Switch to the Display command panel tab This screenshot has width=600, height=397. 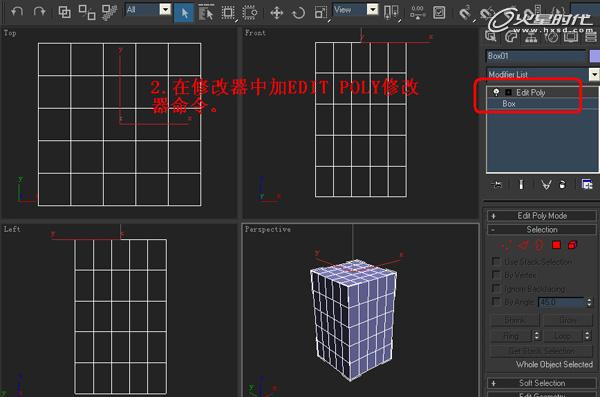pos(571,36)
